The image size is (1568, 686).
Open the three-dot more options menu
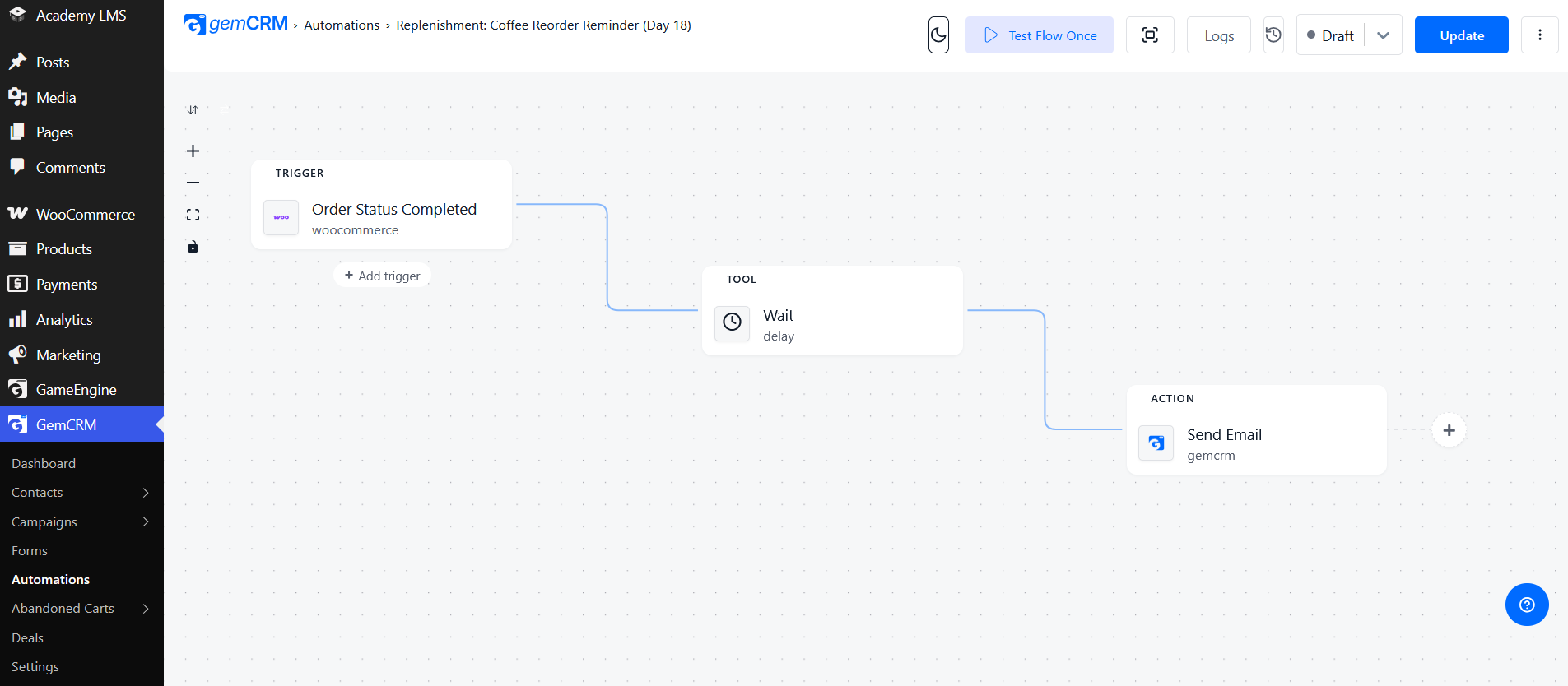(1540, 35)
